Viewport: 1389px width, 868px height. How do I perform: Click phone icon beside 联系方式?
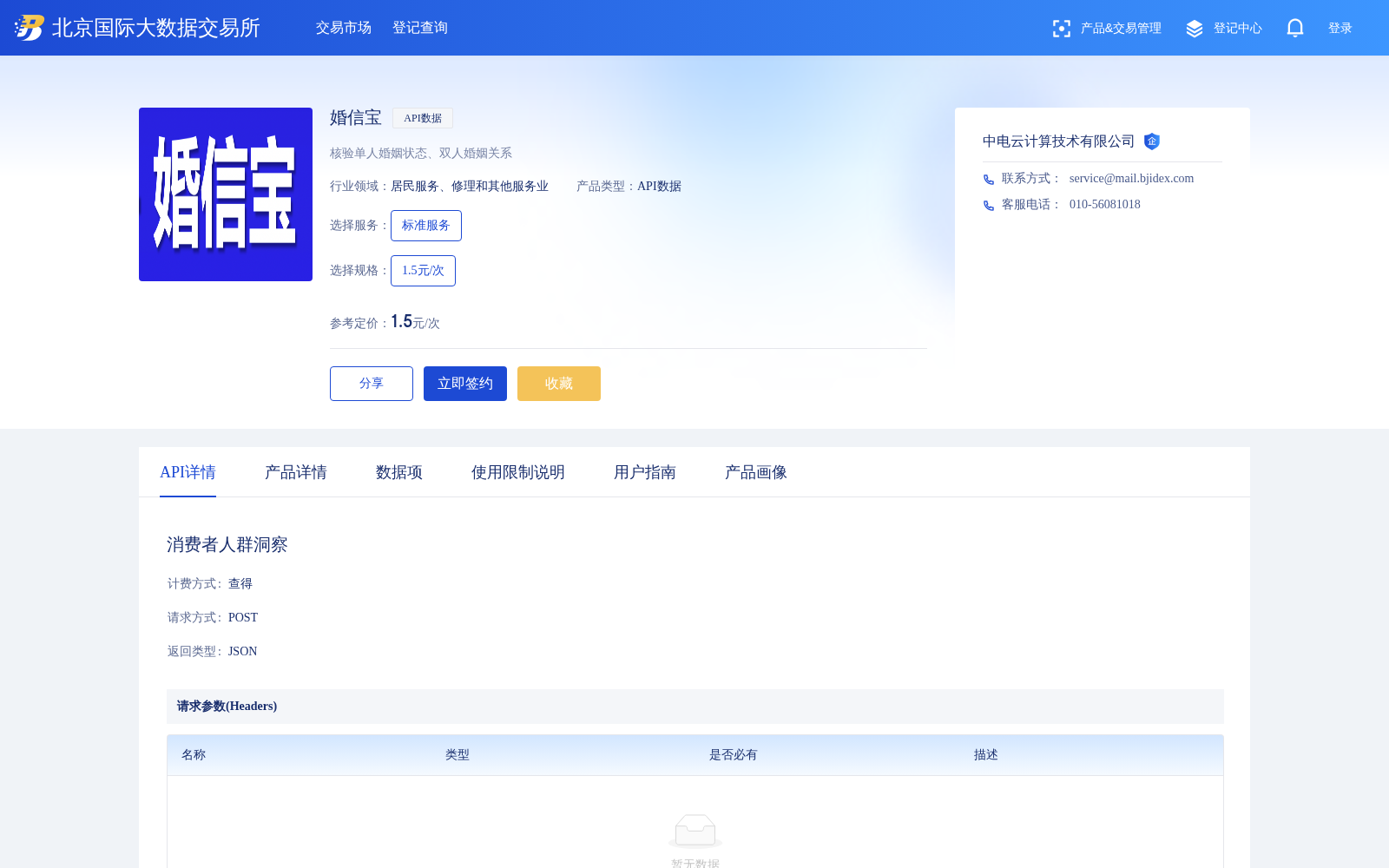[x=989, y=180]
